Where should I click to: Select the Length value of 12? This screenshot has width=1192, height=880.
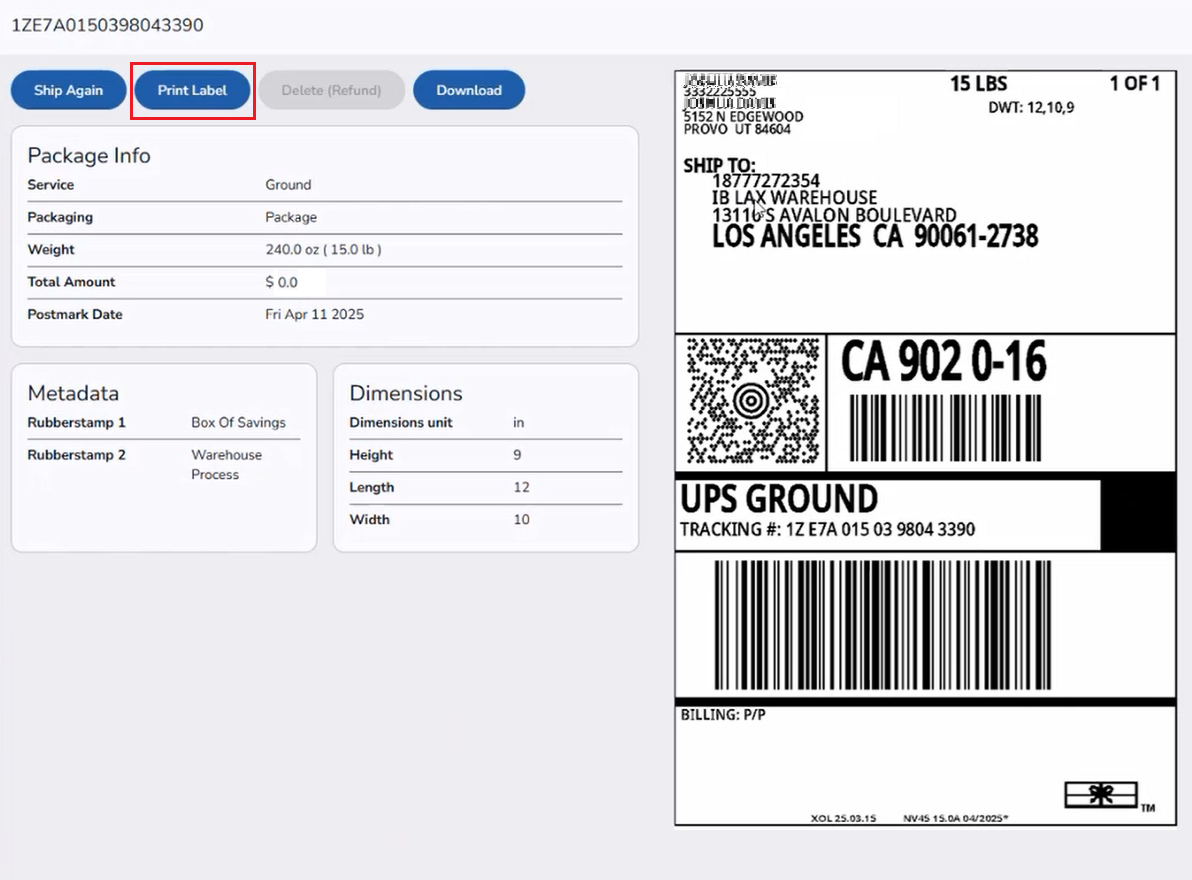click(520, 487)
